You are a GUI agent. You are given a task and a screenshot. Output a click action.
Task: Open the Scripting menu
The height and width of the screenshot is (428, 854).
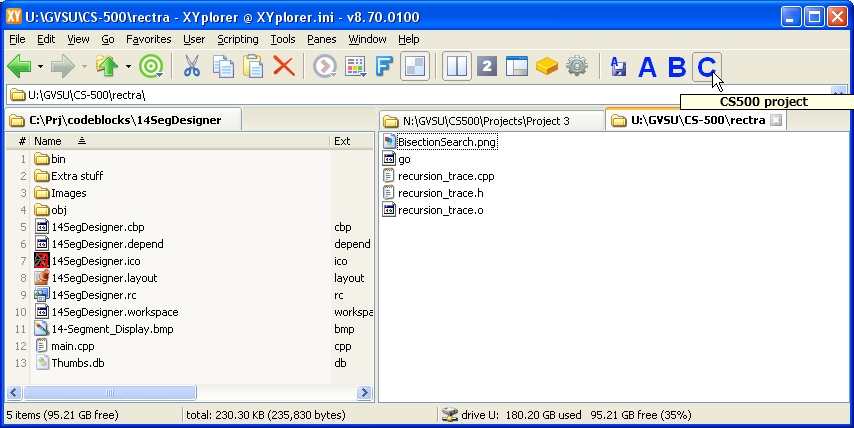pyautogui.click(x=238, y=39)
